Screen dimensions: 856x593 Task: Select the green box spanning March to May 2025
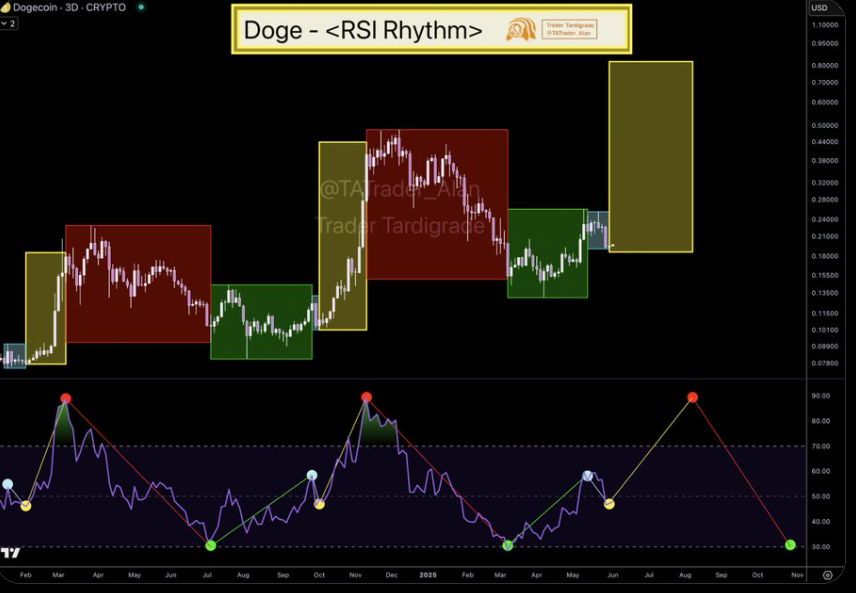click(547, 252)
